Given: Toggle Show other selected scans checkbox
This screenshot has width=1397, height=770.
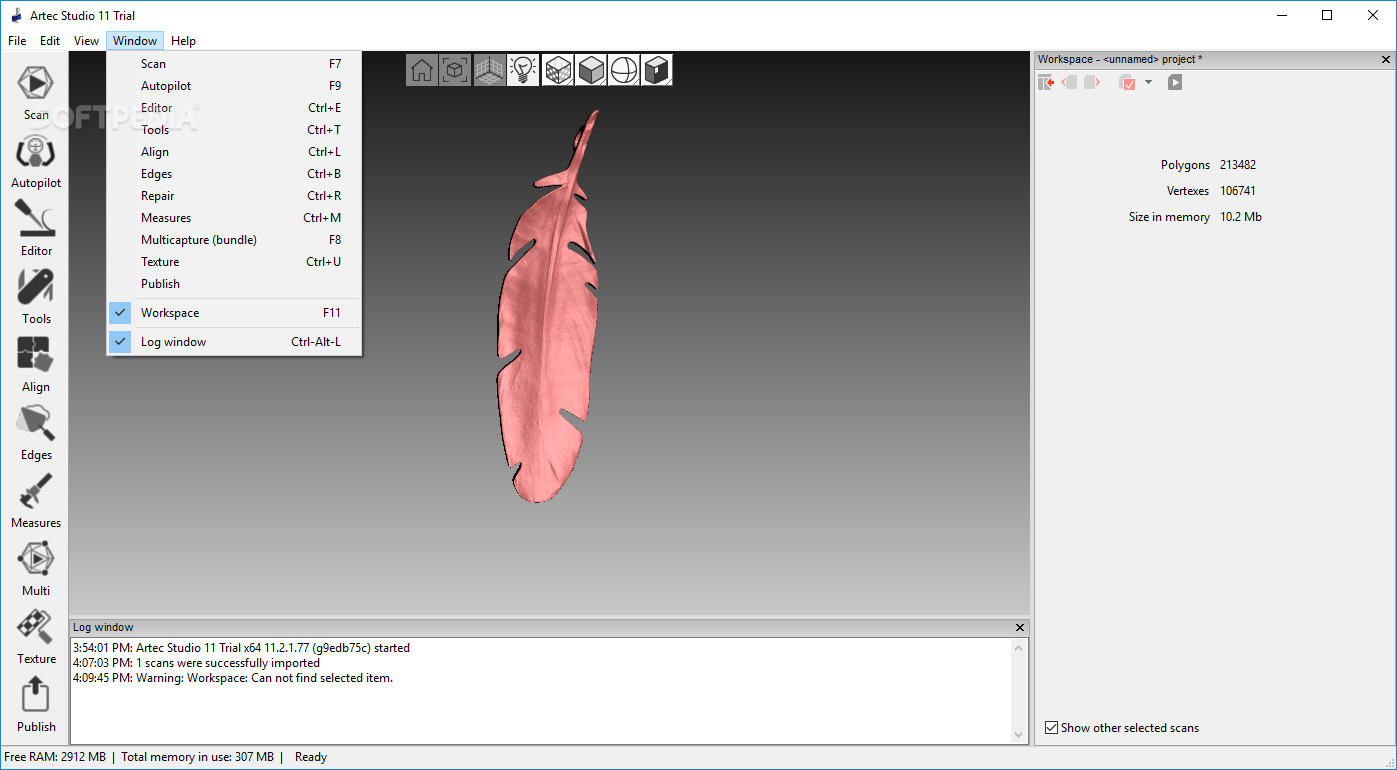Looking at the screenshot, I should (1051, 728).
